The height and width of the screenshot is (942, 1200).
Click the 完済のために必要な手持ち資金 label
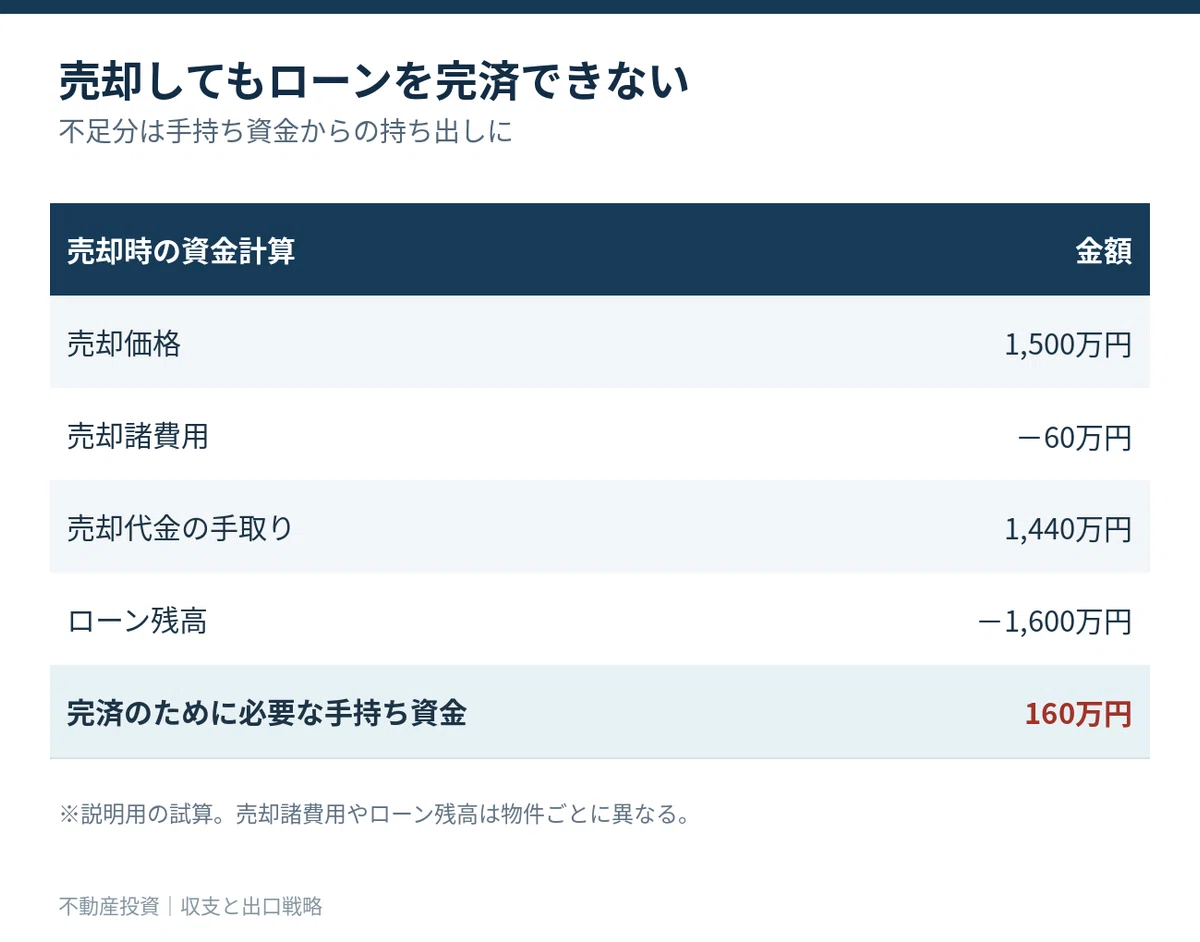pyautogui.click(x=267, y=713)
